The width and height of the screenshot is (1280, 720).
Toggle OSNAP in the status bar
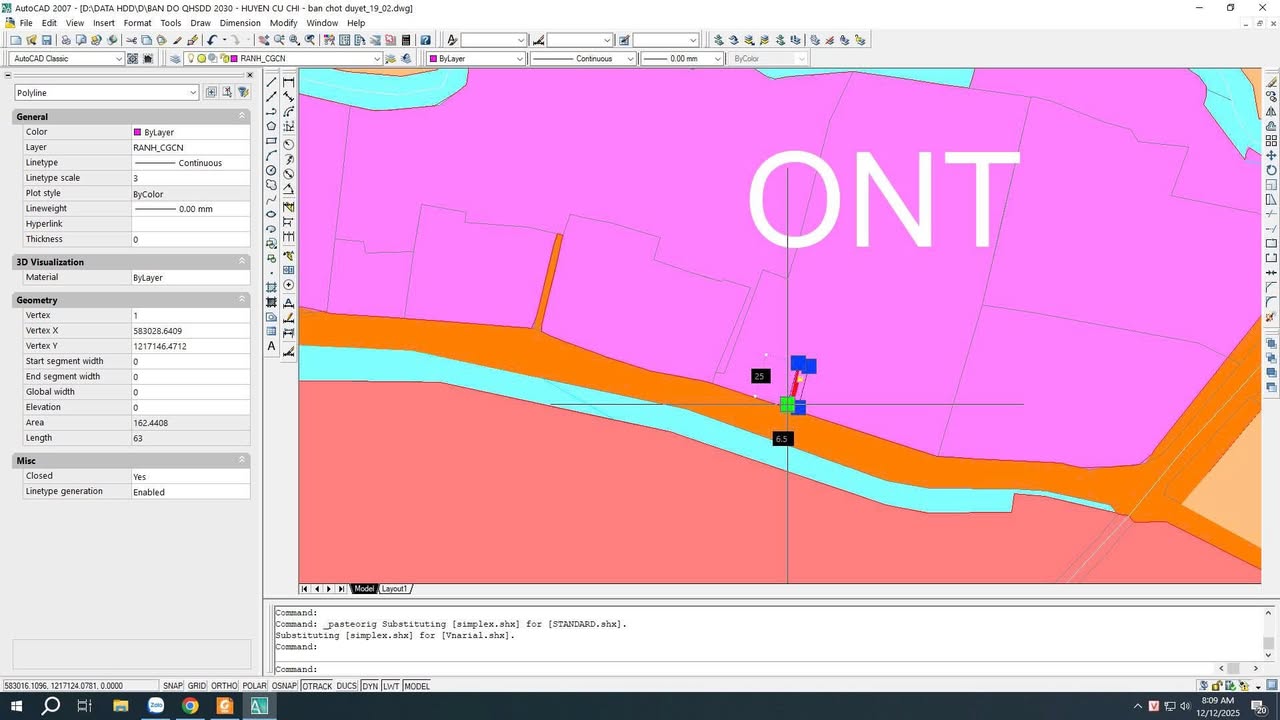pyautogui.click(x=285, y=686)
